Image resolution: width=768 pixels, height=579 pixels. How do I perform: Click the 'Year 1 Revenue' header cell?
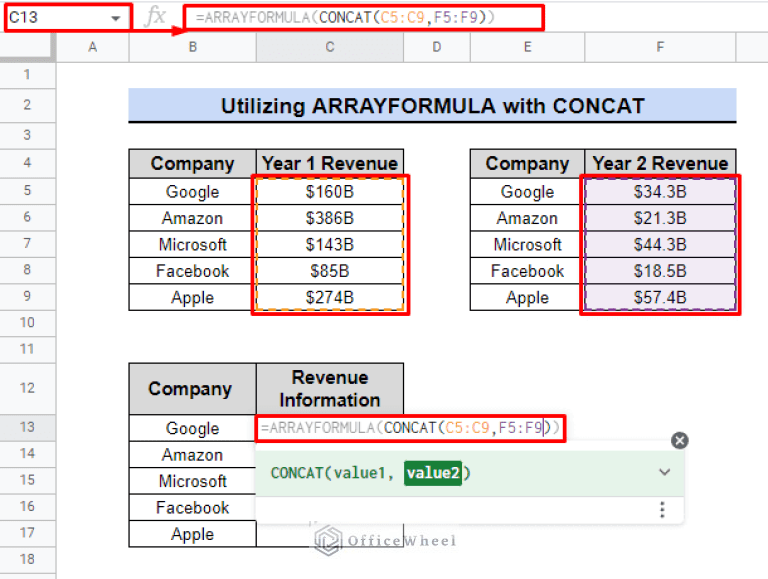[330, 164]
